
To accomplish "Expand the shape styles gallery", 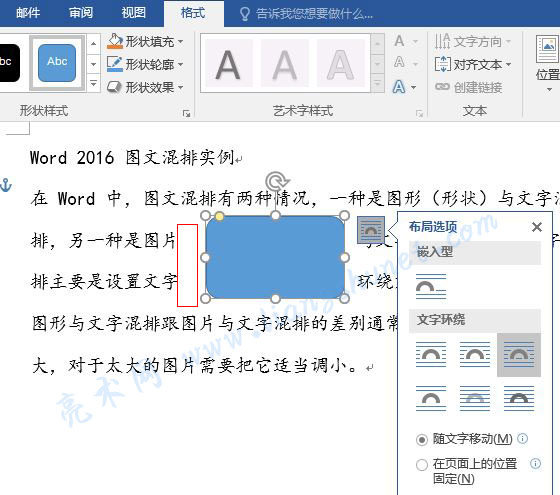I will click(94, 84).
